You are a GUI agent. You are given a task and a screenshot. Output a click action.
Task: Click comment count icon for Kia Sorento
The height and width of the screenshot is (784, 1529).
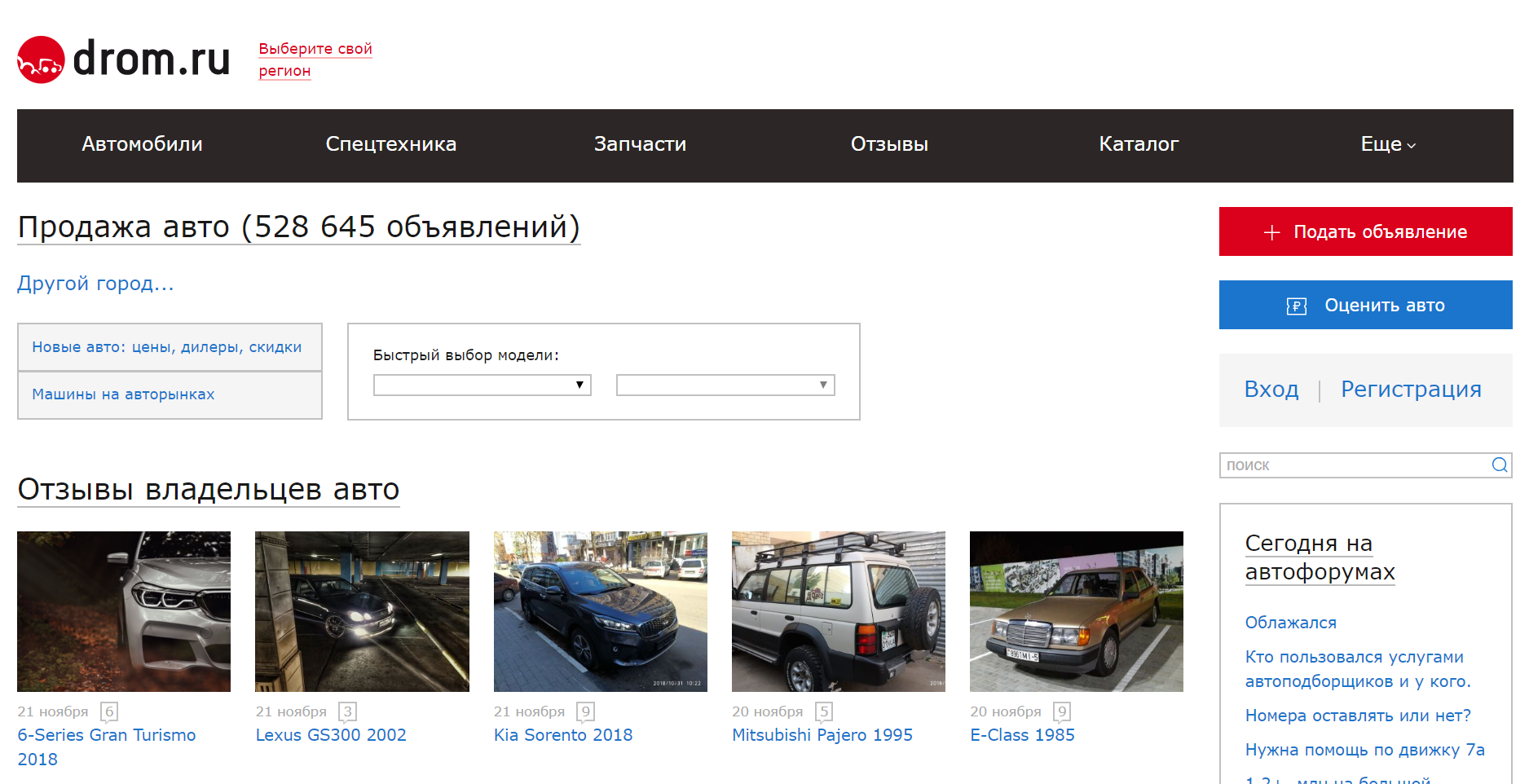point(585,711)
